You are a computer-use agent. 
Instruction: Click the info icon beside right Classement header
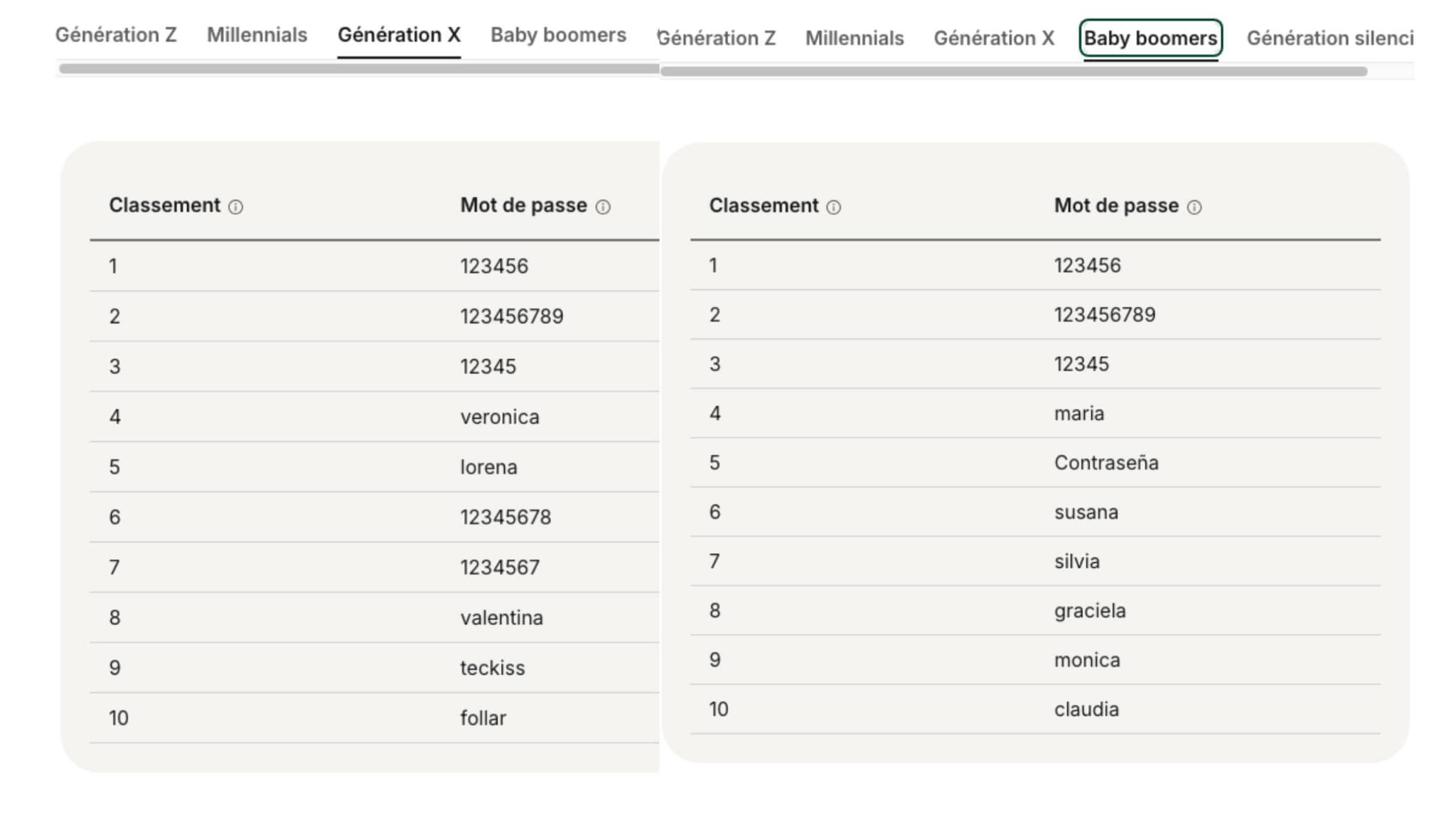833,206
